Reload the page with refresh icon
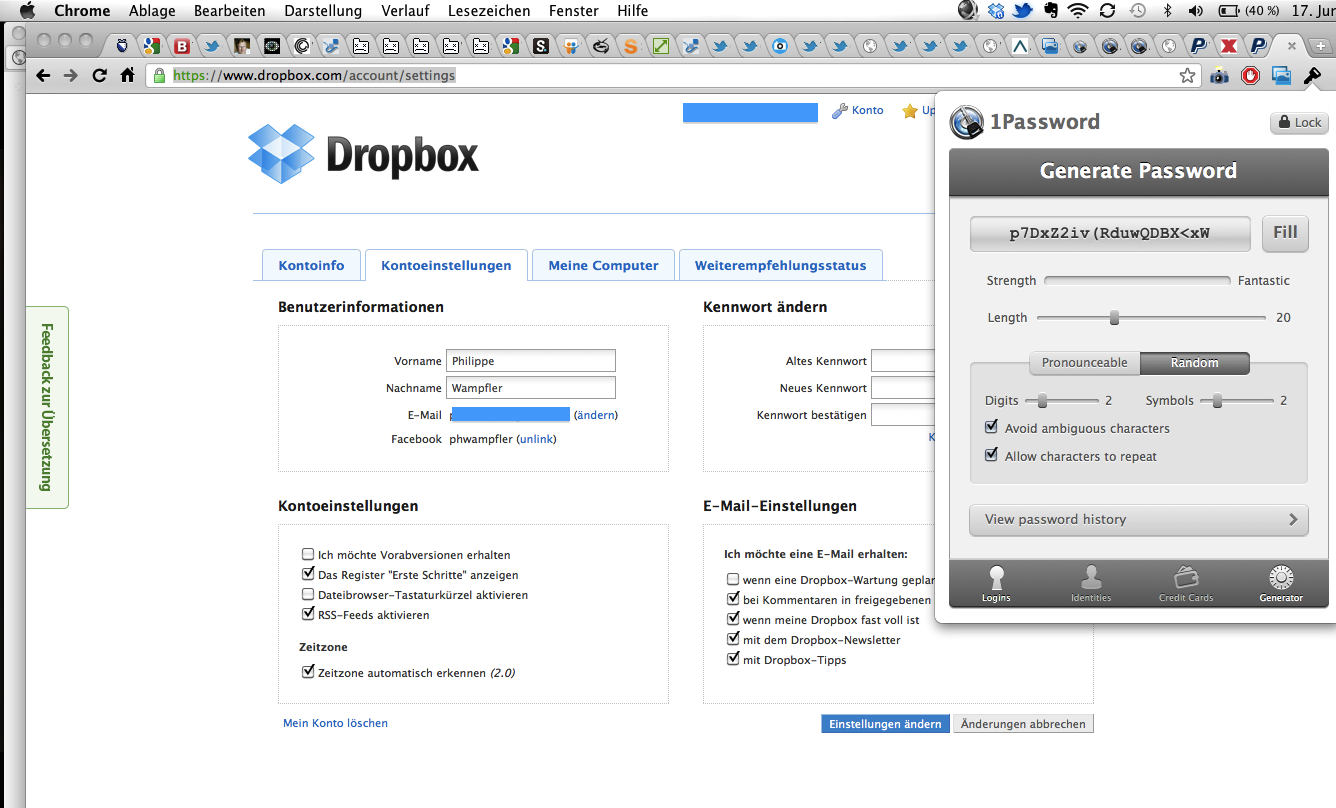Screen dimensions: 1336x808 [x=99, y=76]
